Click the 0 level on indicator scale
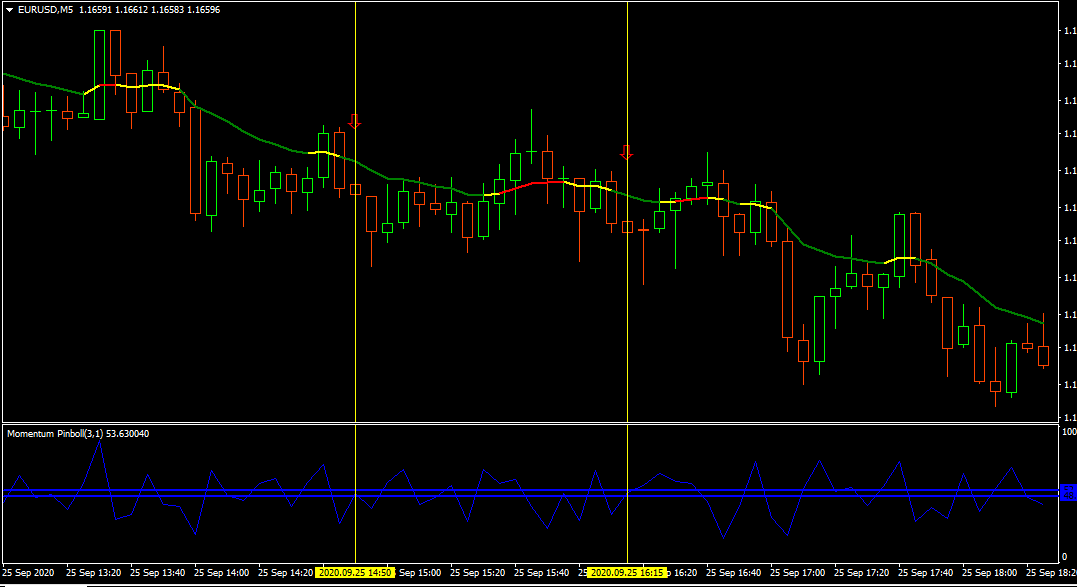Image resolution: width=1077 pixels, height=587 pixels. (x=1065, y=557)
